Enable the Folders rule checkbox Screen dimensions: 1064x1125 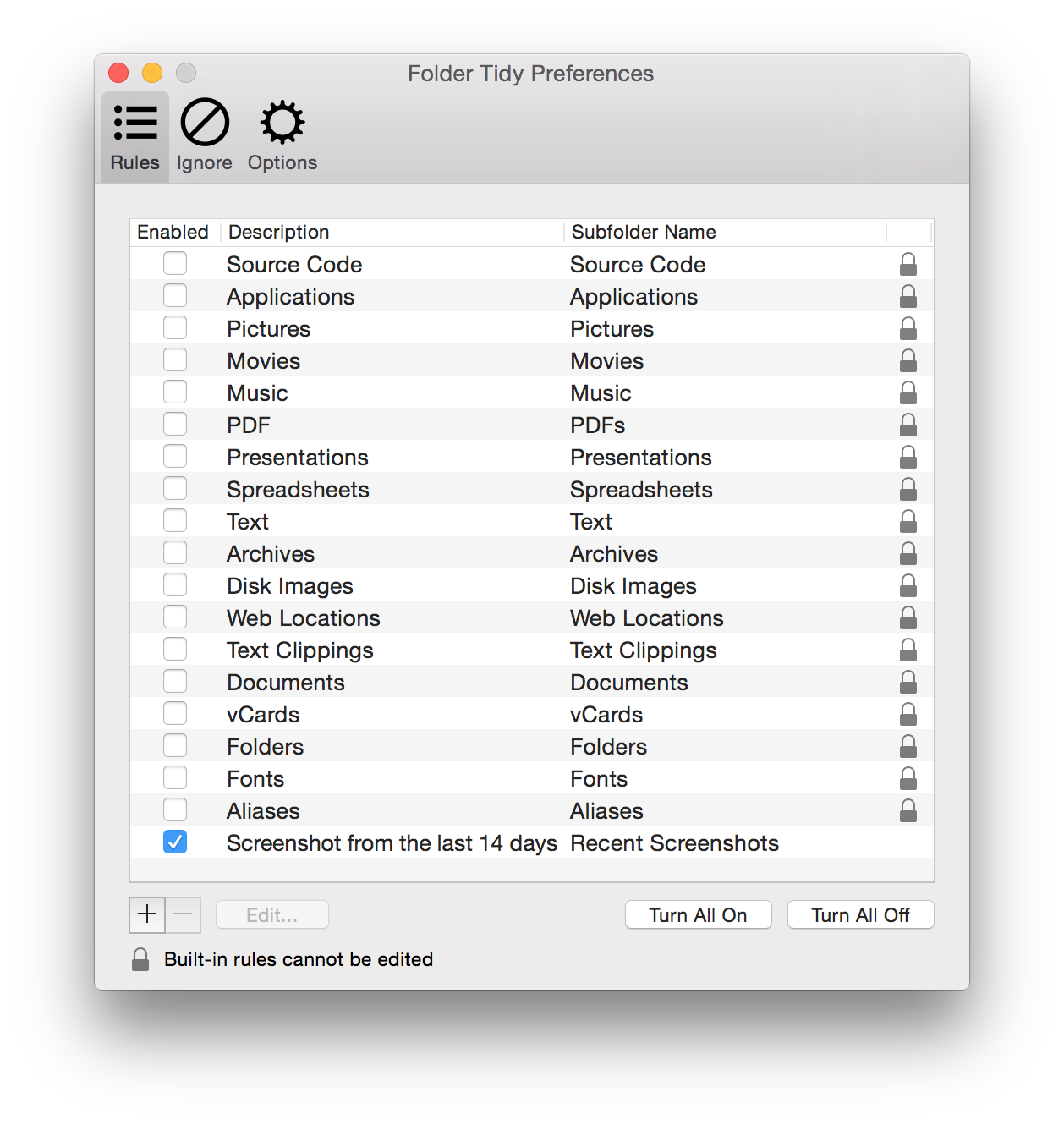pos(175,745)
